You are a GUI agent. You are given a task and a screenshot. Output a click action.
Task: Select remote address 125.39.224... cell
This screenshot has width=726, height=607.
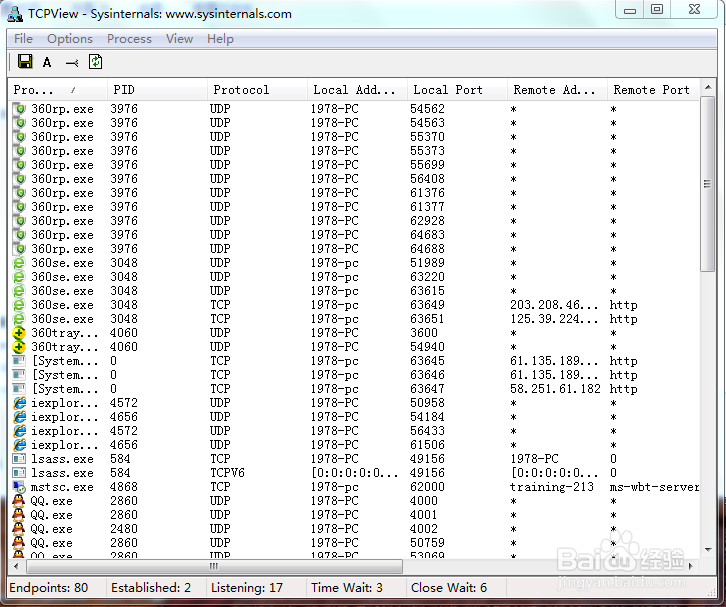pyautogui.click(x=554, y=319)
